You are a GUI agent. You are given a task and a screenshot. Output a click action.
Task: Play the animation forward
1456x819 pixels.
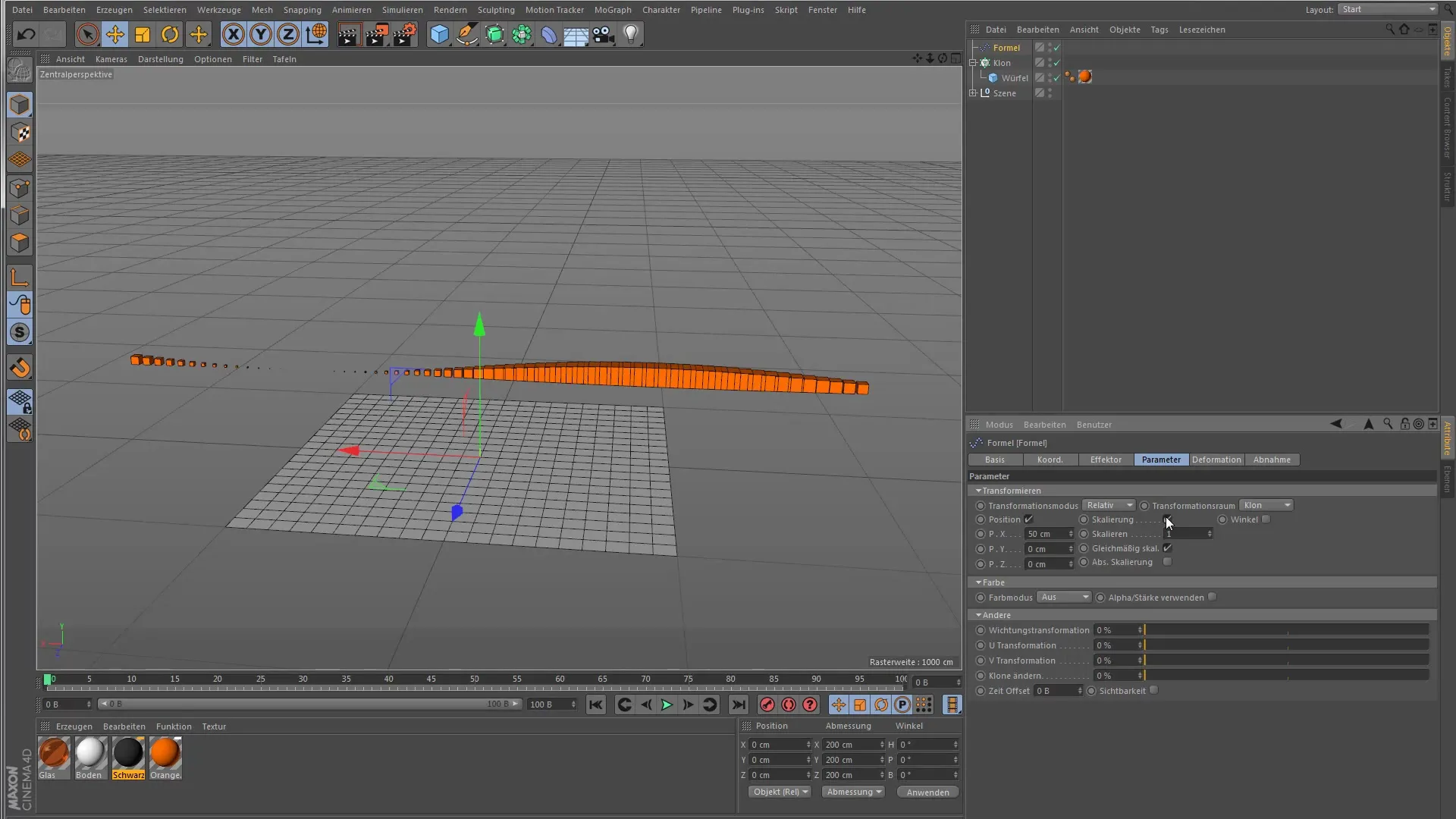pyautogui.click(x=667, y=705)
